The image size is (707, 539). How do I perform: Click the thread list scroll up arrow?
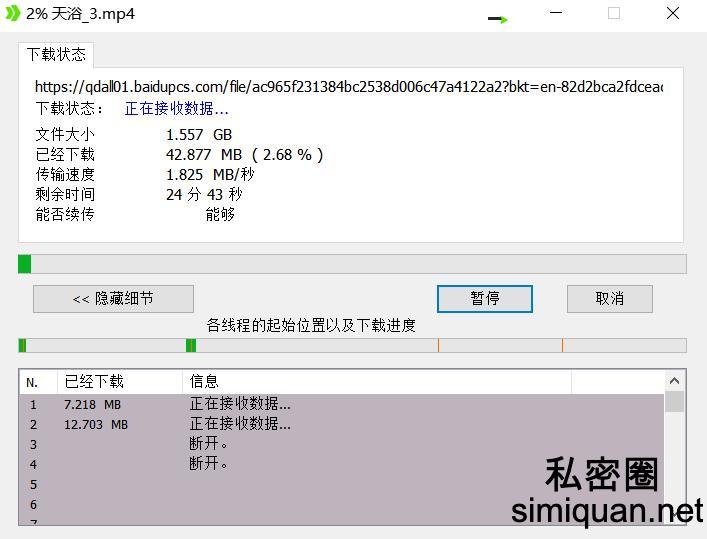click(675, 381)
